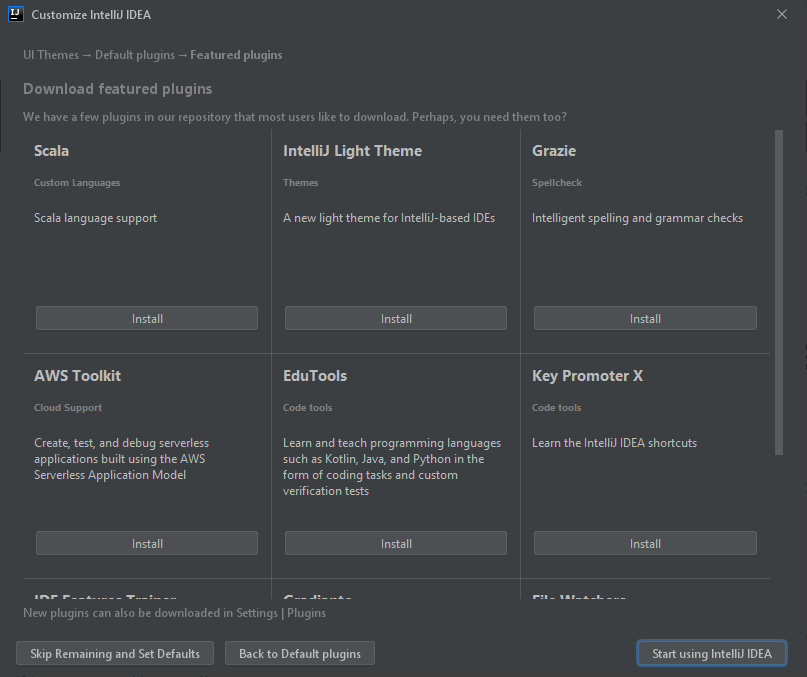Click the AWS Toolkit plugin heading

coord(78,376)
